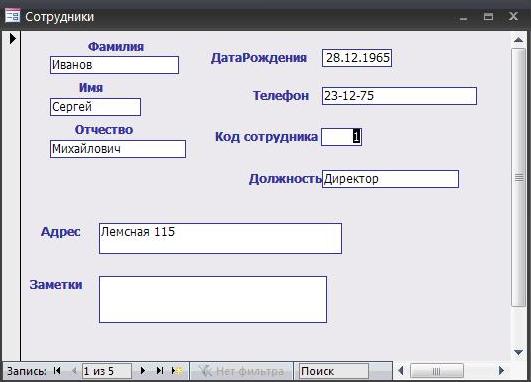Click the horizontal scrollbar thumb
531x382 pixels.
(437, 371)
